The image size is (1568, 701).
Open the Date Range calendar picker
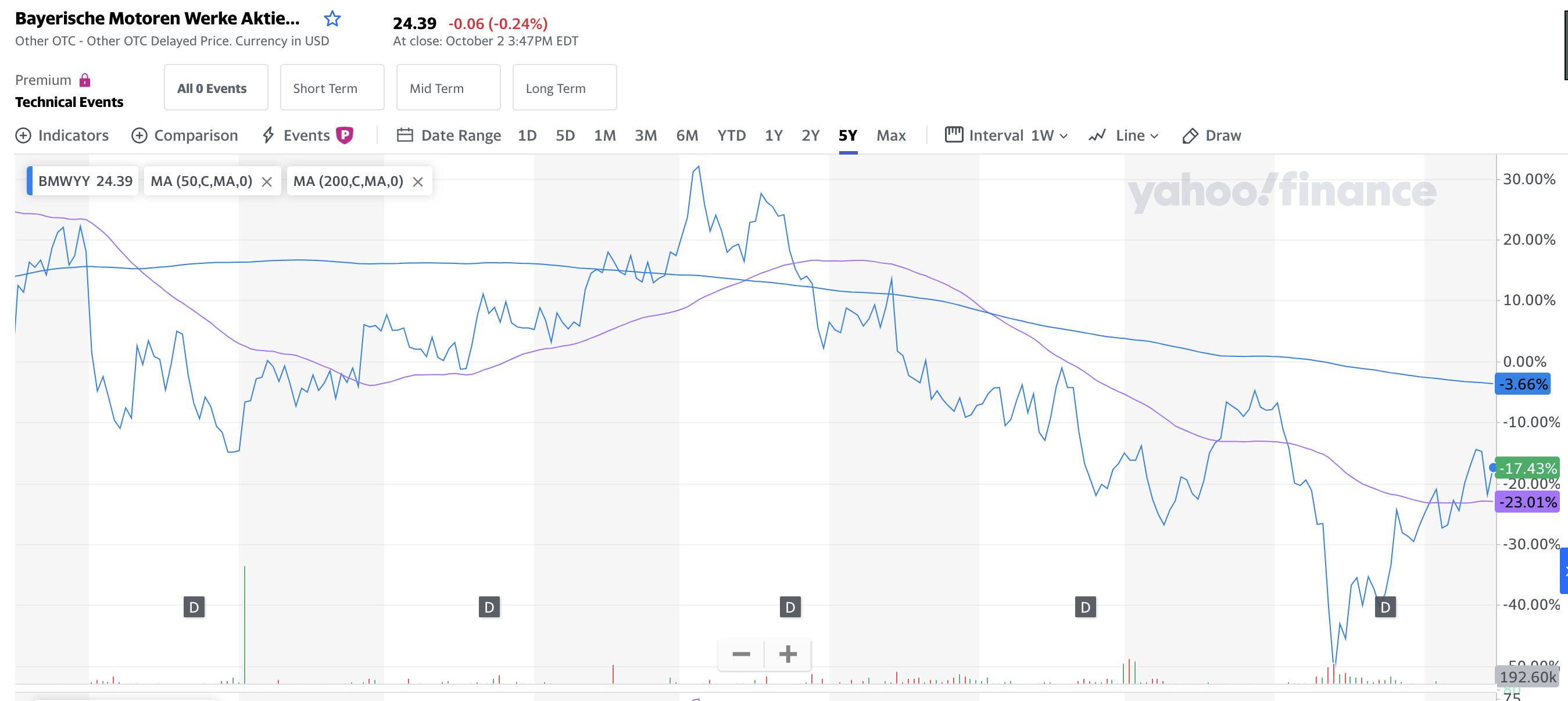coord(404,135)
